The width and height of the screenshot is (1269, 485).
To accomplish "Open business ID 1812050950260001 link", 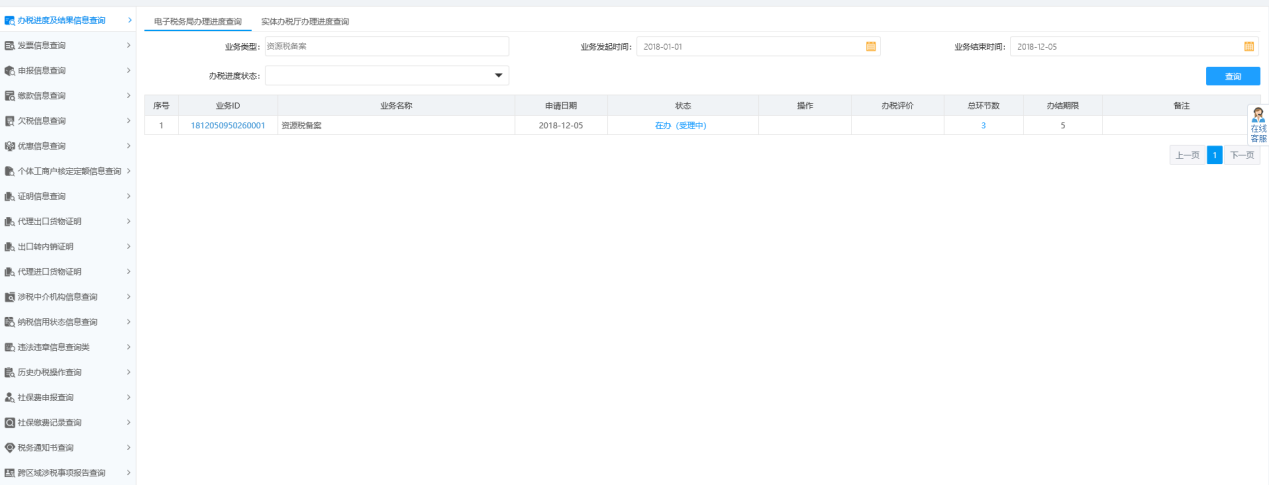I will pyautogui.click(x=228, y=125).
